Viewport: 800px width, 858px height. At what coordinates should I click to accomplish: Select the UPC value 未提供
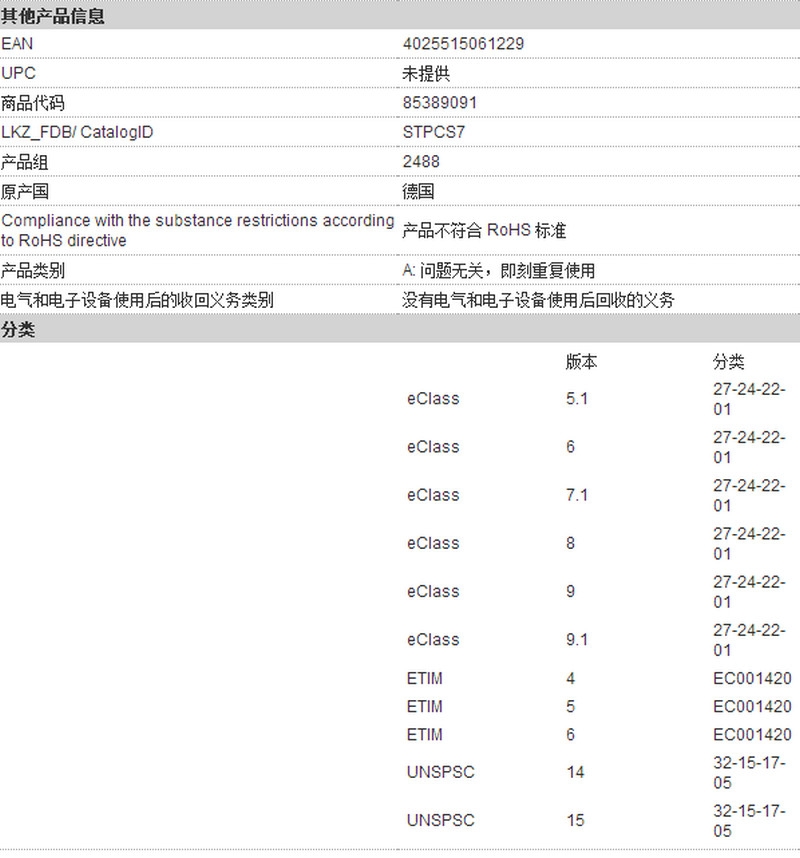(426, 73)
